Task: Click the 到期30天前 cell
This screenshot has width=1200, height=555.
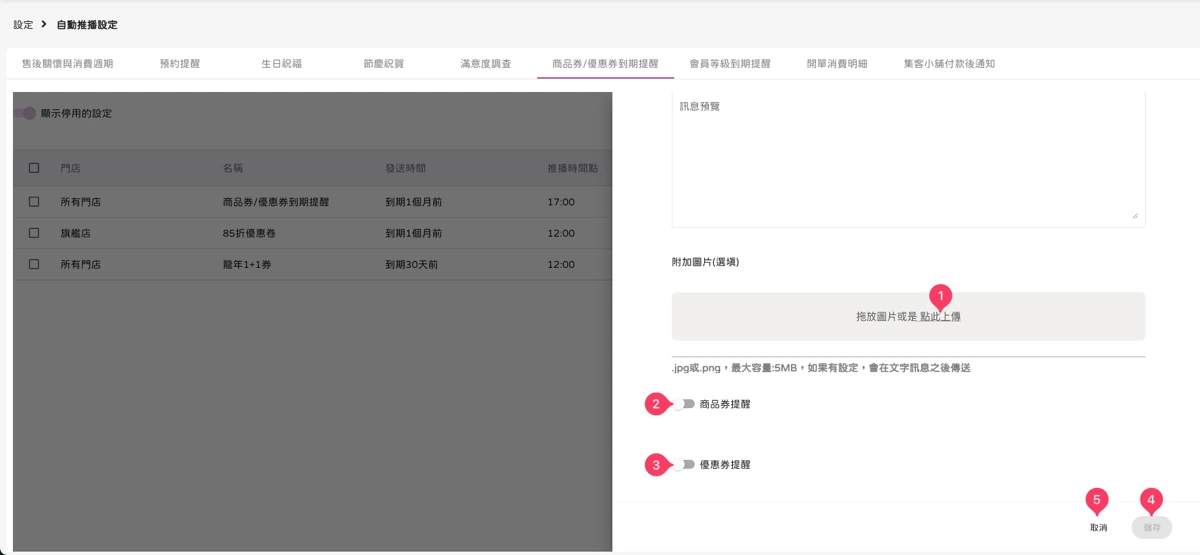Action: (414, 265)
